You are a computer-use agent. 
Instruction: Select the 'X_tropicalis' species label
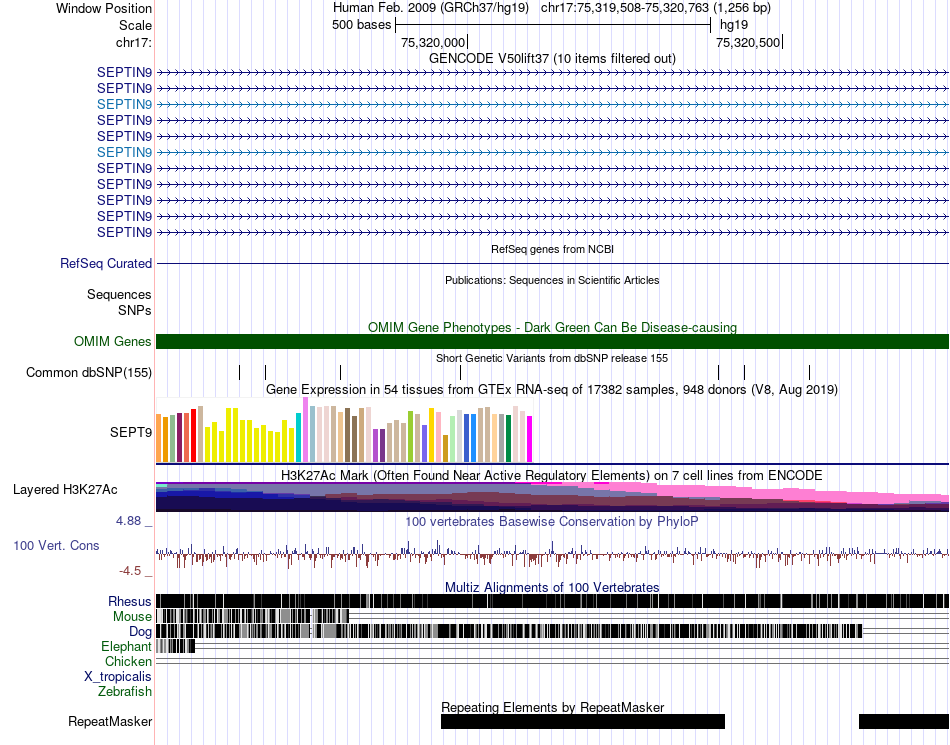(118, 677)
